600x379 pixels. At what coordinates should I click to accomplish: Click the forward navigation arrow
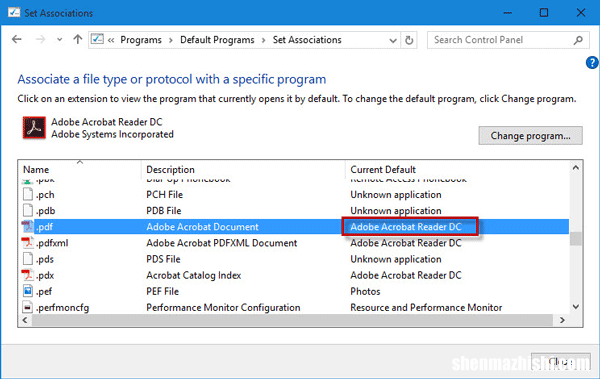pos(40,39)
